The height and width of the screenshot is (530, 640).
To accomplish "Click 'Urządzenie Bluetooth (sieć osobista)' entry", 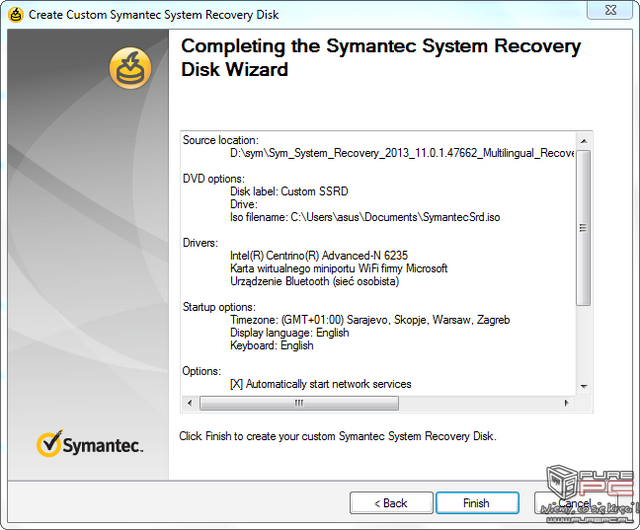I will [x=314, y=281].
